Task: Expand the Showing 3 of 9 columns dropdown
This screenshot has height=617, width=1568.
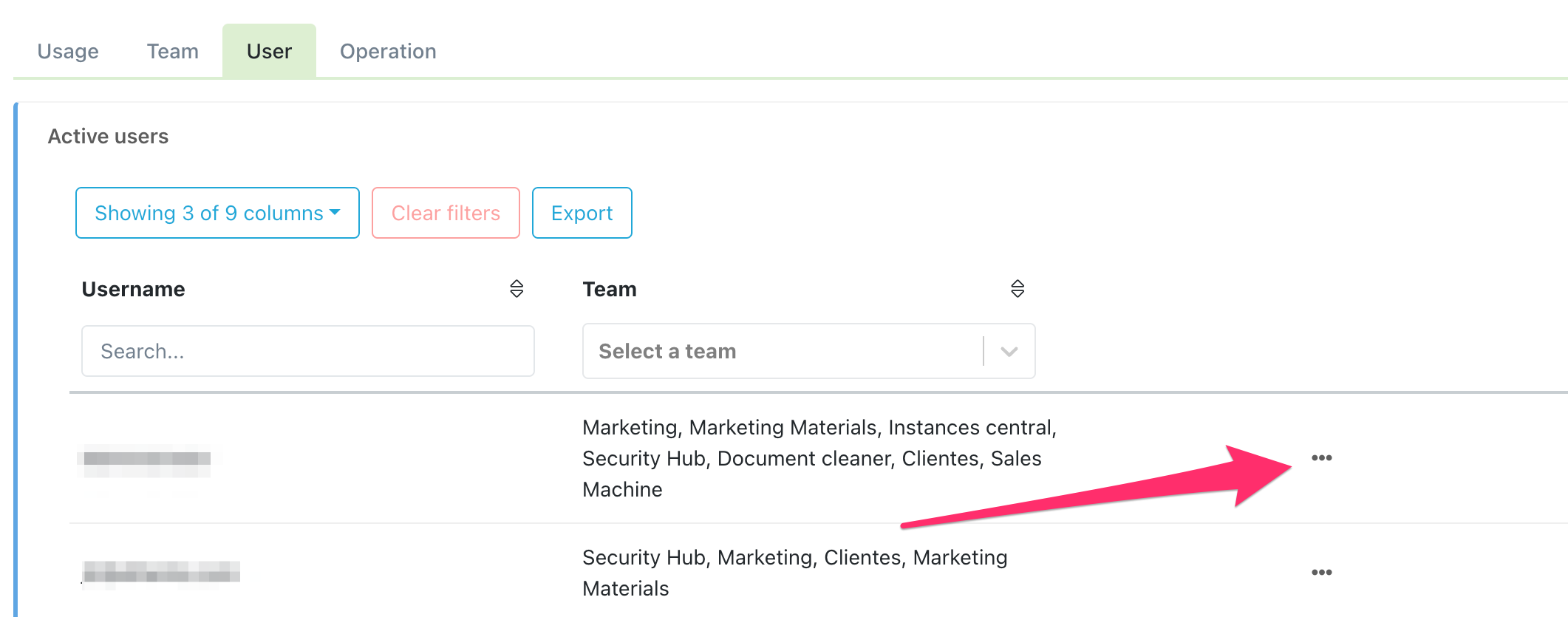Action: [217, 214]
